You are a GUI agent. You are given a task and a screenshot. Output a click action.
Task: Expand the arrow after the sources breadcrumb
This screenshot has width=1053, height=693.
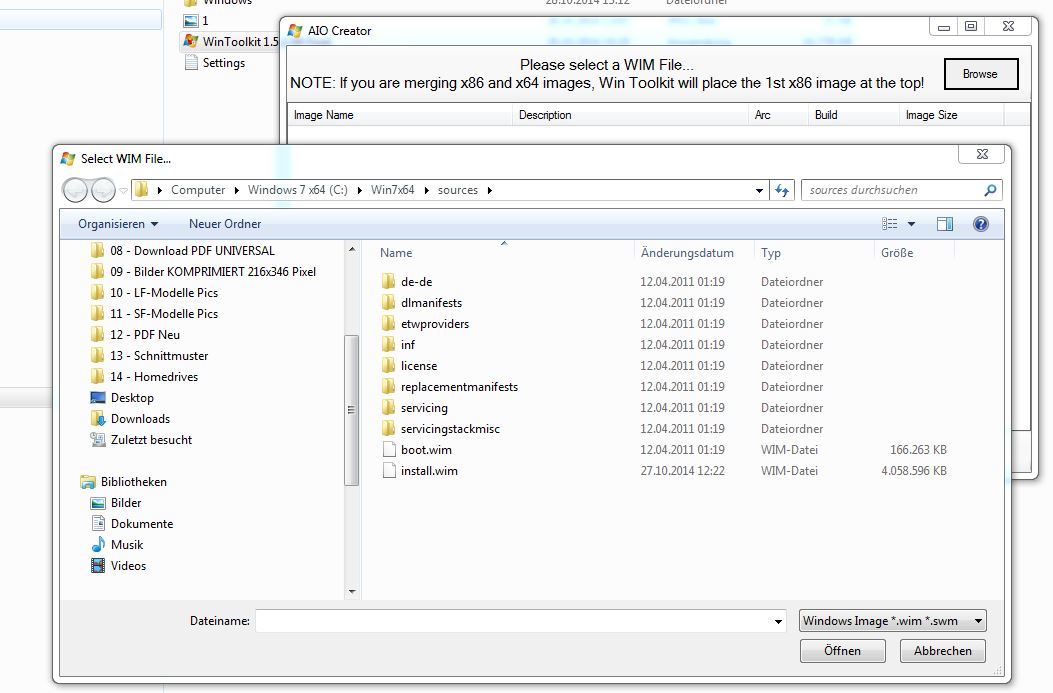tap(490, 190)
